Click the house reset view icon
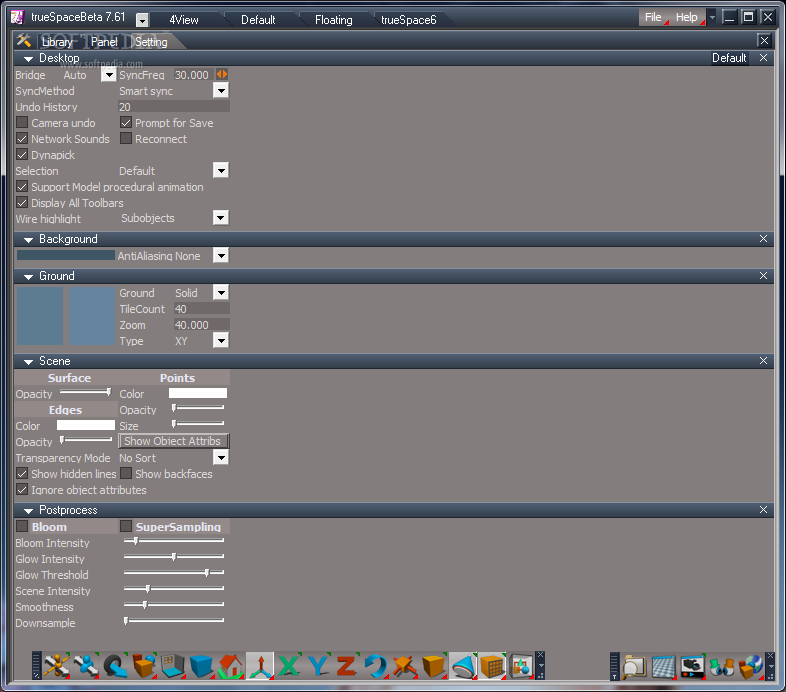 tap(231, 666)
